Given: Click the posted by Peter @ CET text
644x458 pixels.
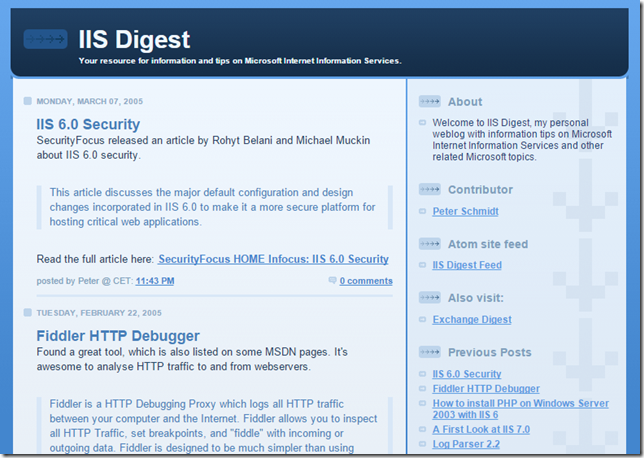Looking at the screenshot, I should 85,281.
